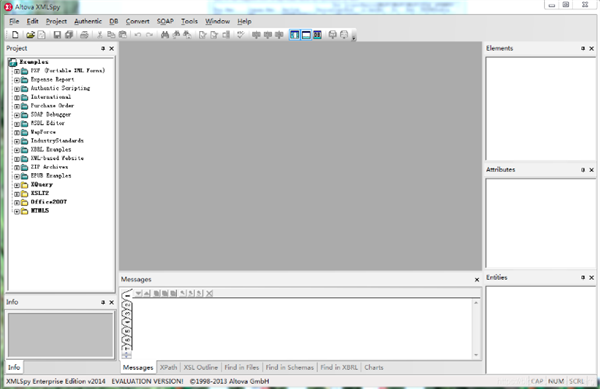
Task: Click the clear X icon in Messages toolbar
Action: tap(209, 293)
